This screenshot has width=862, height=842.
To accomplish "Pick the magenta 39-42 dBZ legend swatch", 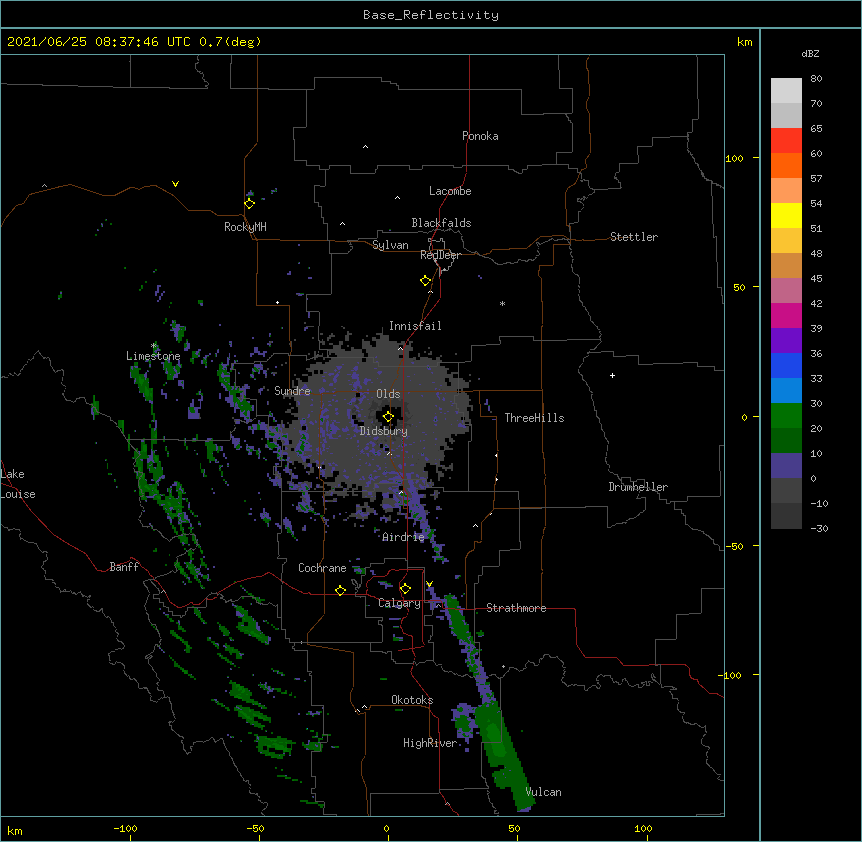I will click(x=786, y=315).
